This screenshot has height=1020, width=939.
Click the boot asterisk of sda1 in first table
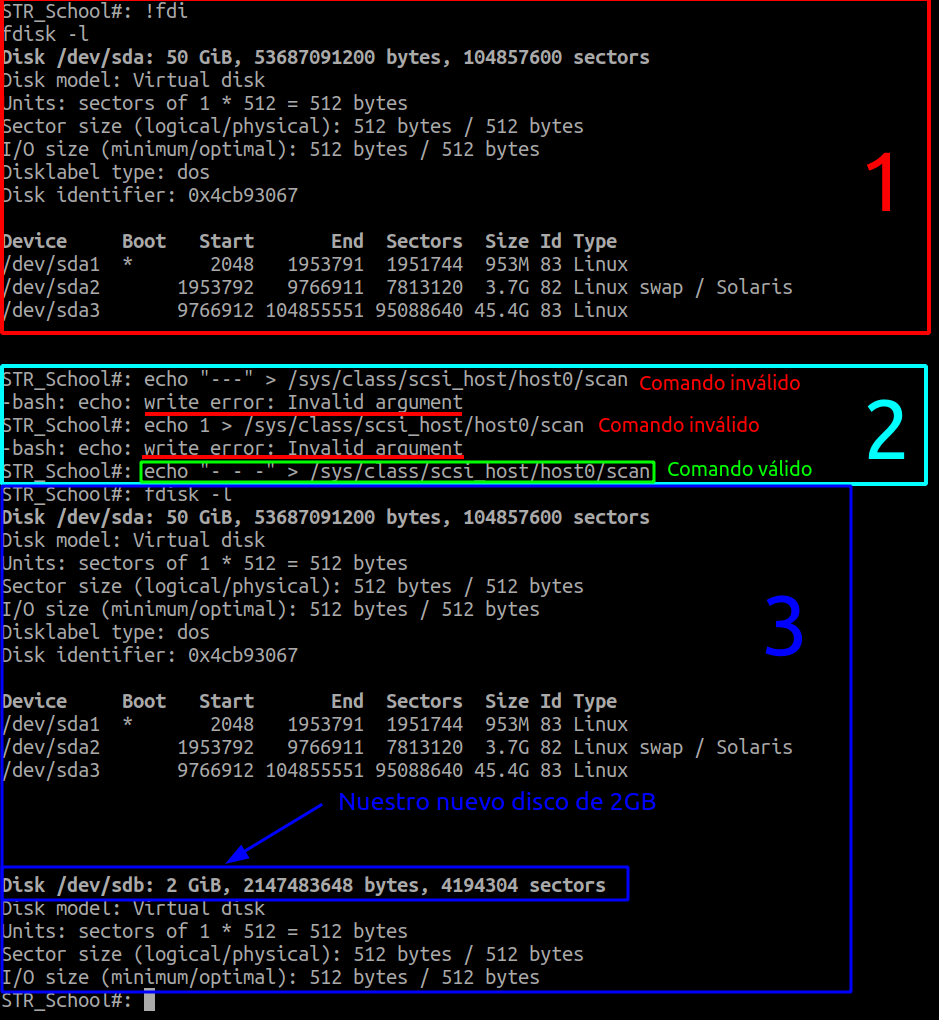pos(128,263)
